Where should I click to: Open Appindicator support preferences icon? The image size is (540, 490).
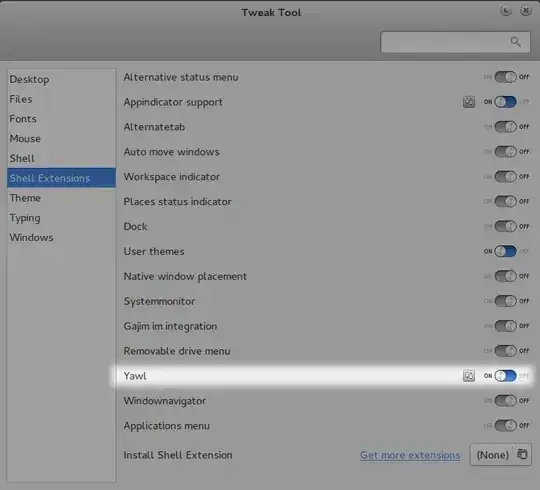pyautogui.click(x=469, y=102)
